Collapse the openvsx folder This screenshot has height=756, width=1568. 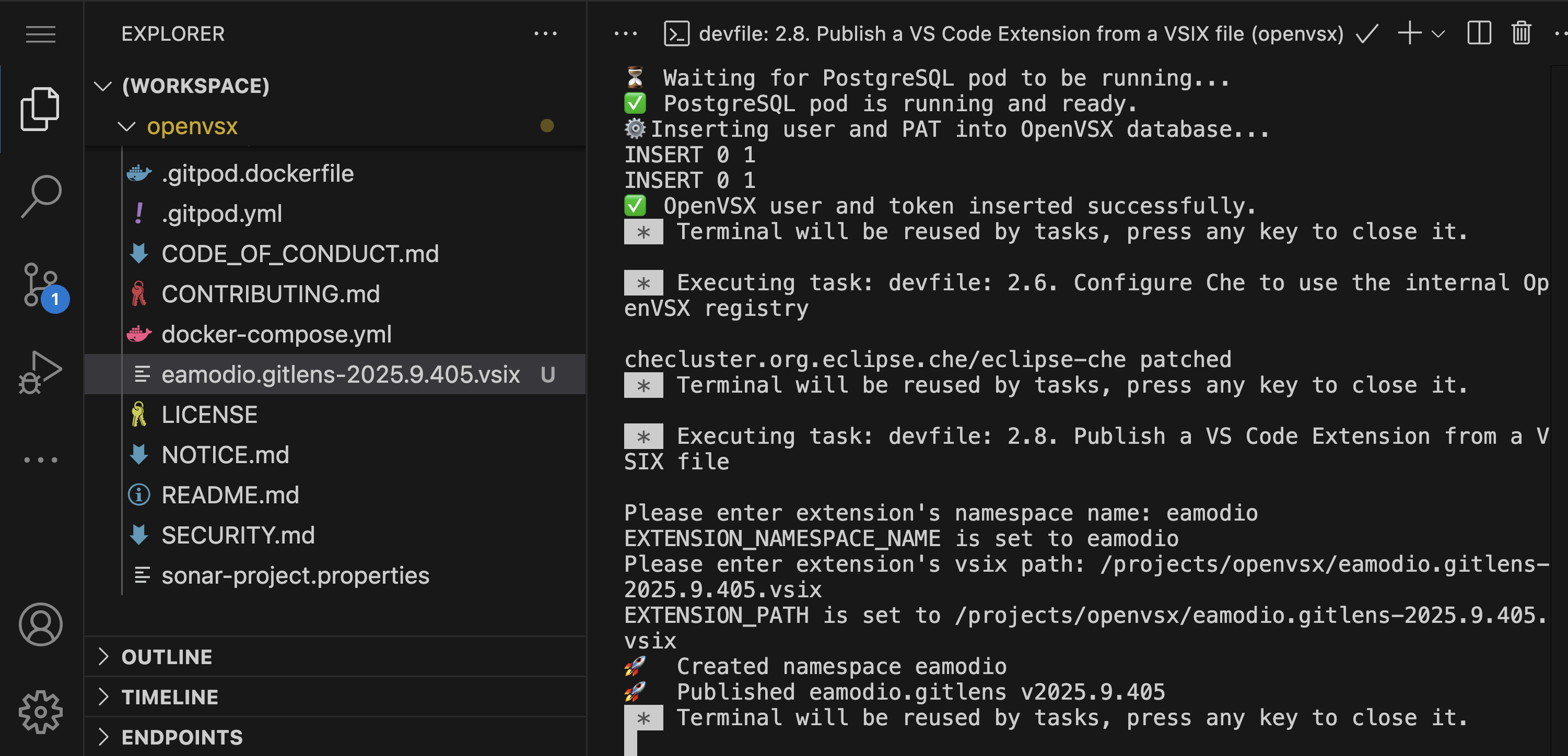click(335, 126)
